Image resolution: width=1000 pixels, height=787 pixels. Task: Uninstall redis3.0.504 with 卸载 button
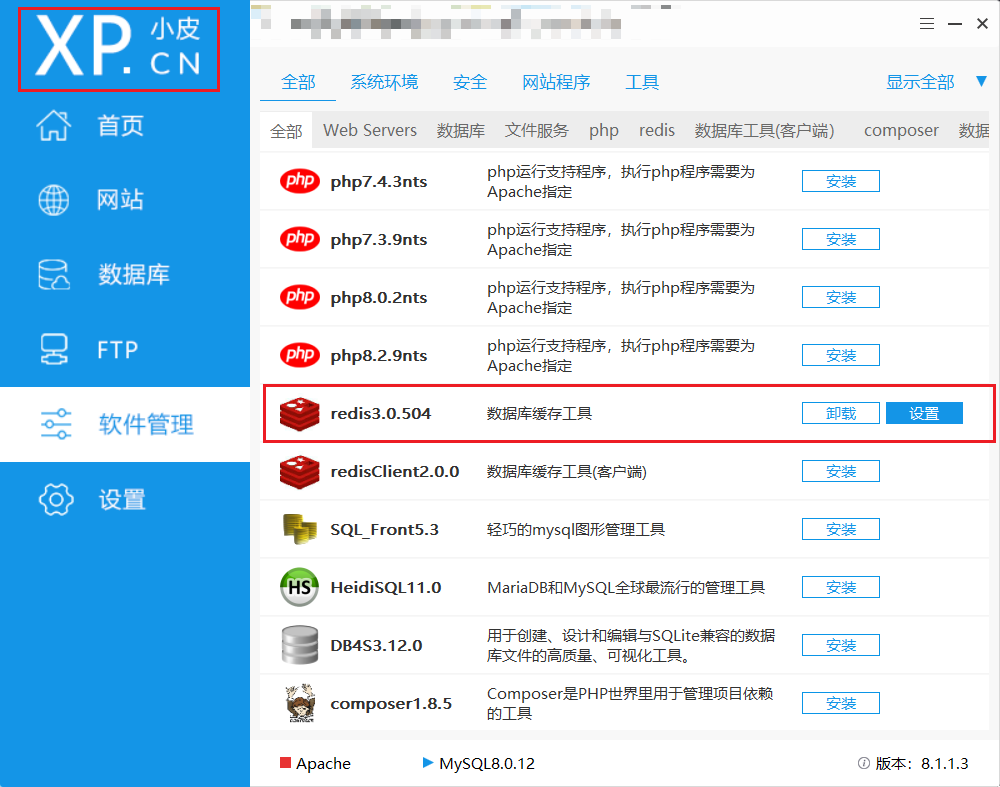[x=841, y=413]
